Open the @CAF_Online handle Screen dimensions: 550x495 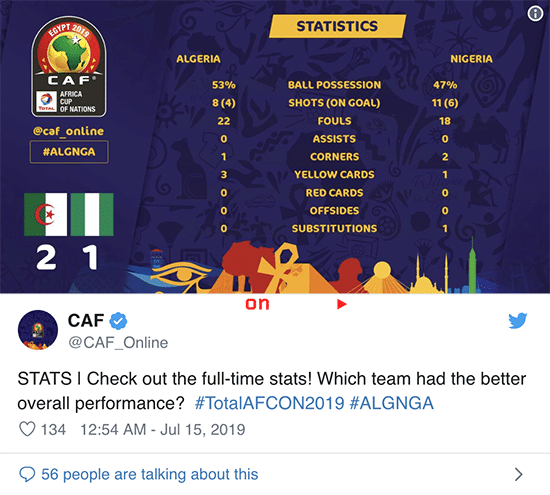pos(118,343)
